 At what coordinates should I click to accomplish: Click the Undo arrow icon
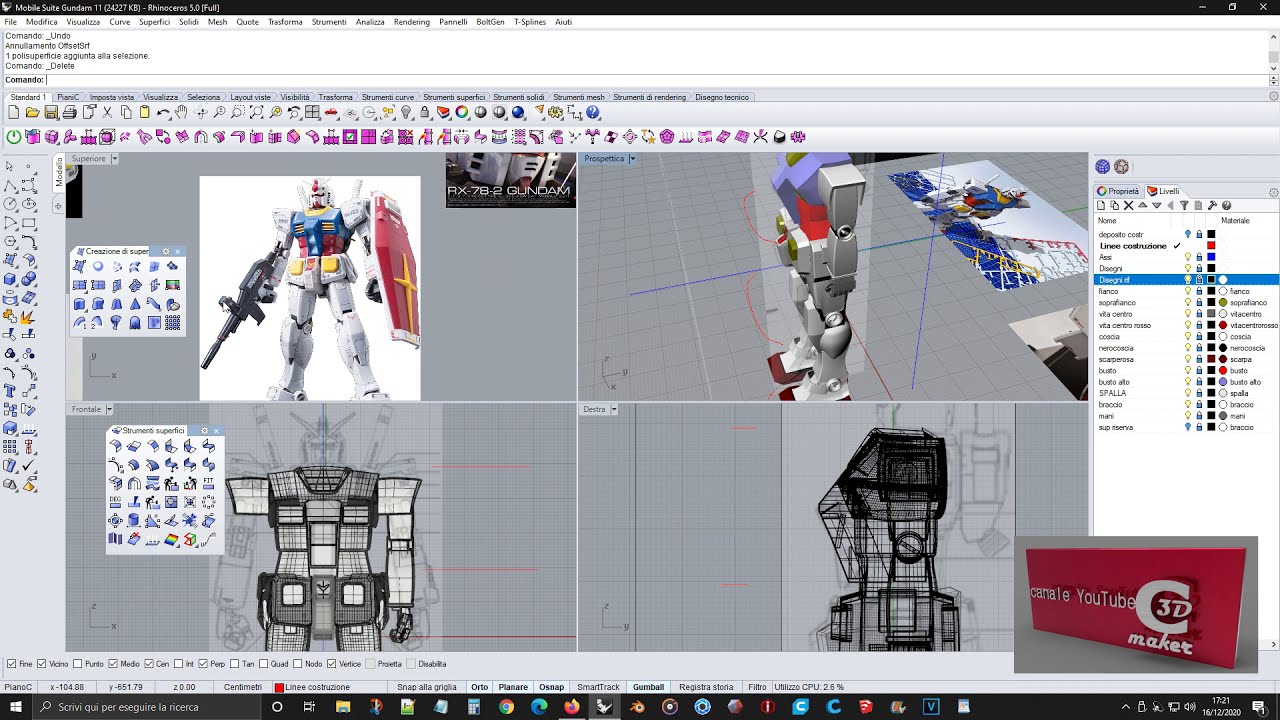click(163, 113)
